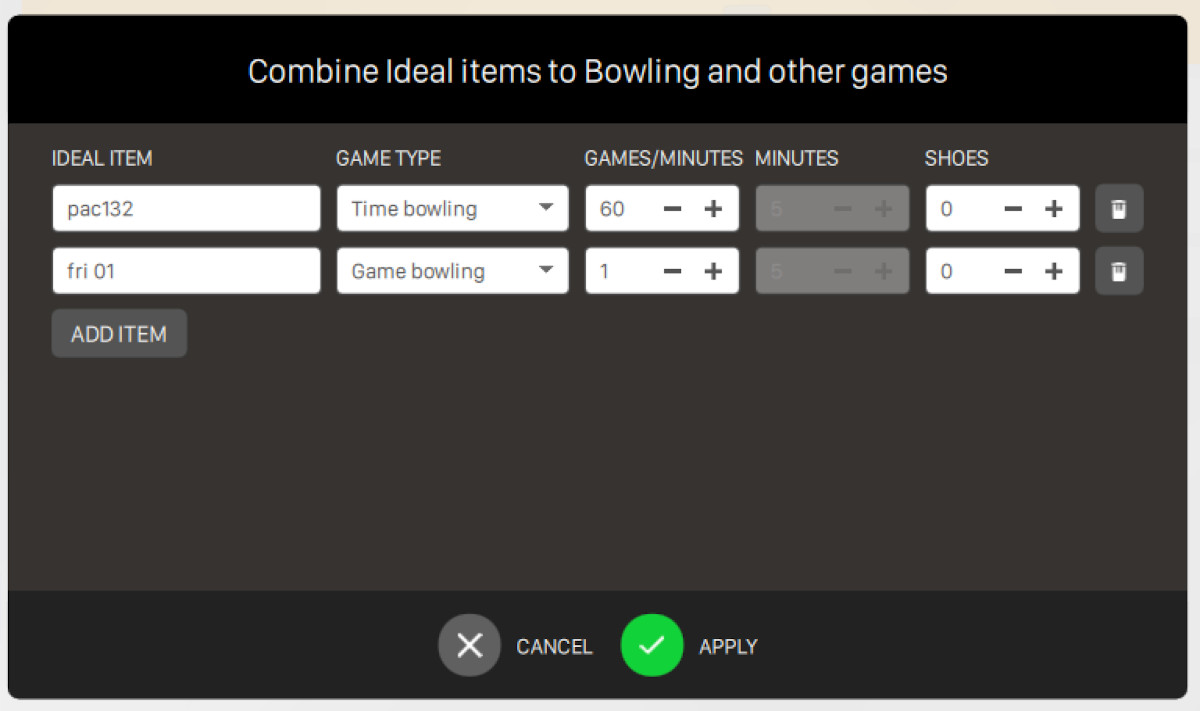Image resolution: width=1200 pixels, height=711 pixels.
Task: Delete the fri 01 item row
Action: pos(1119,271)
